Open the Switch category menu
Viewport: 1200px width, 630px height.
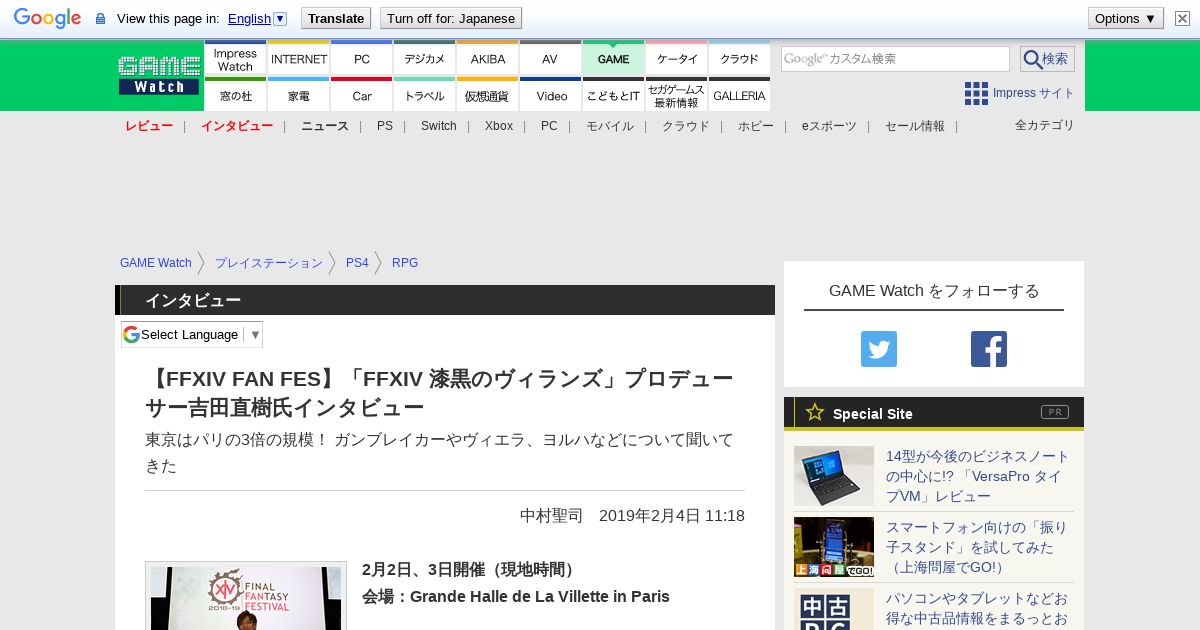click(x=438, y=126)
